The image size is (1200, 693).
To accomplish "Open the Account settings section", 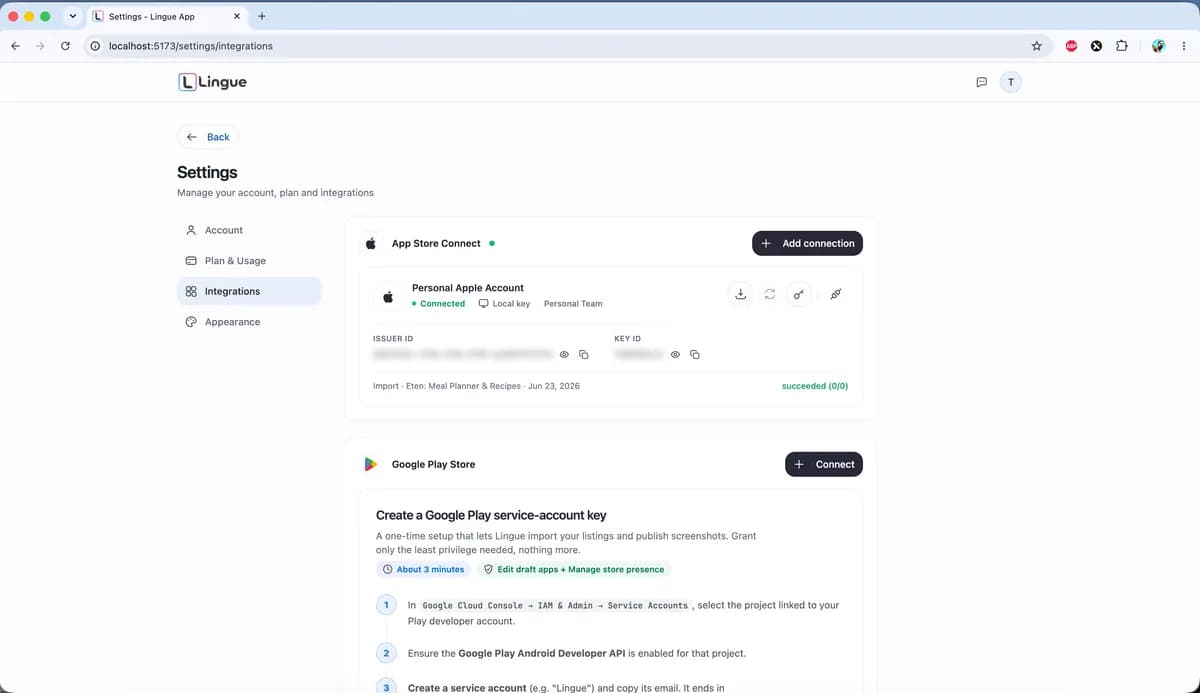I will pos(249,230).
